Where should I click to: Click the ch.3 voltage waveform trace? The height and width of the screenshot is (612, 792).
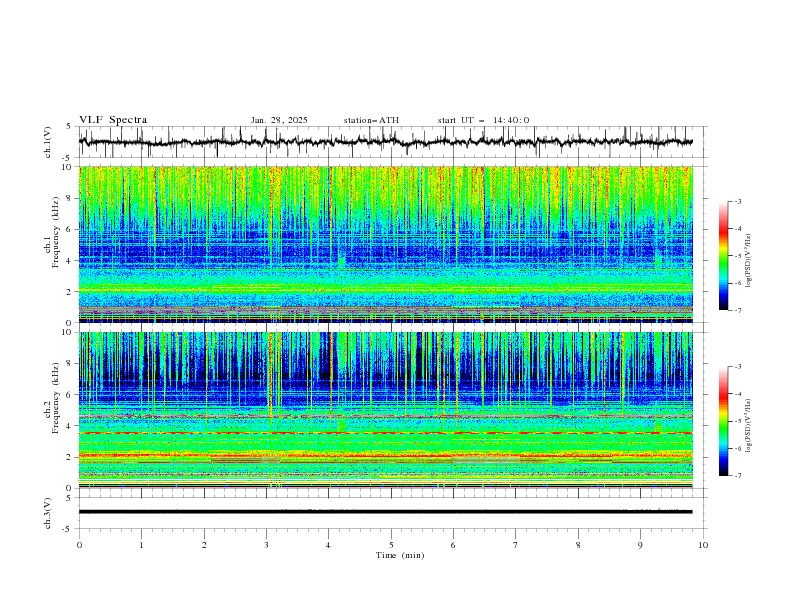pos(385,512)
